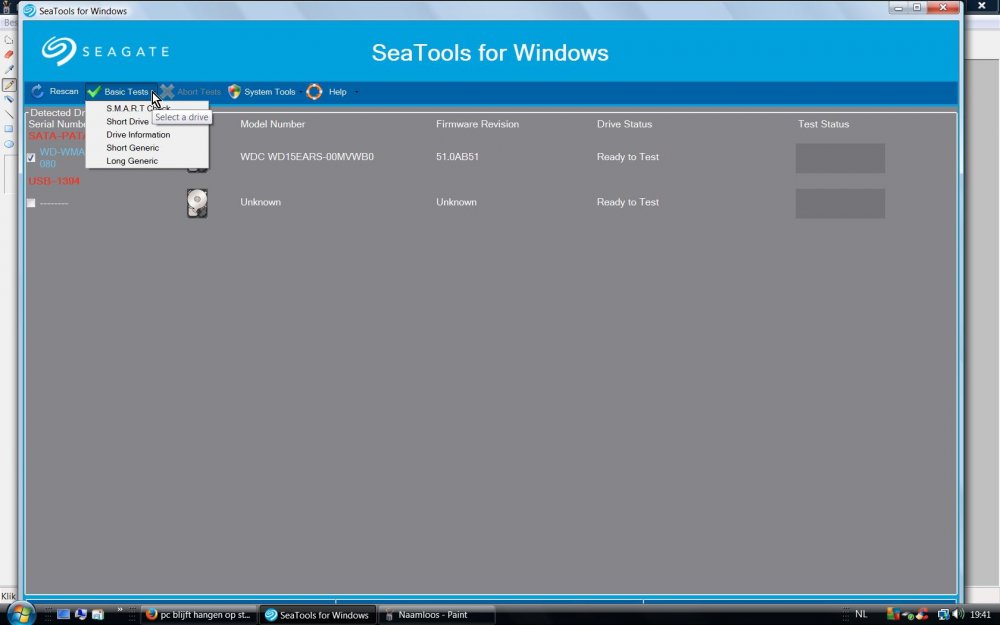Choose Drive Information from Basic Tests menu
The height and width of the screenshot is (625, 1000).
coord(138,134)
